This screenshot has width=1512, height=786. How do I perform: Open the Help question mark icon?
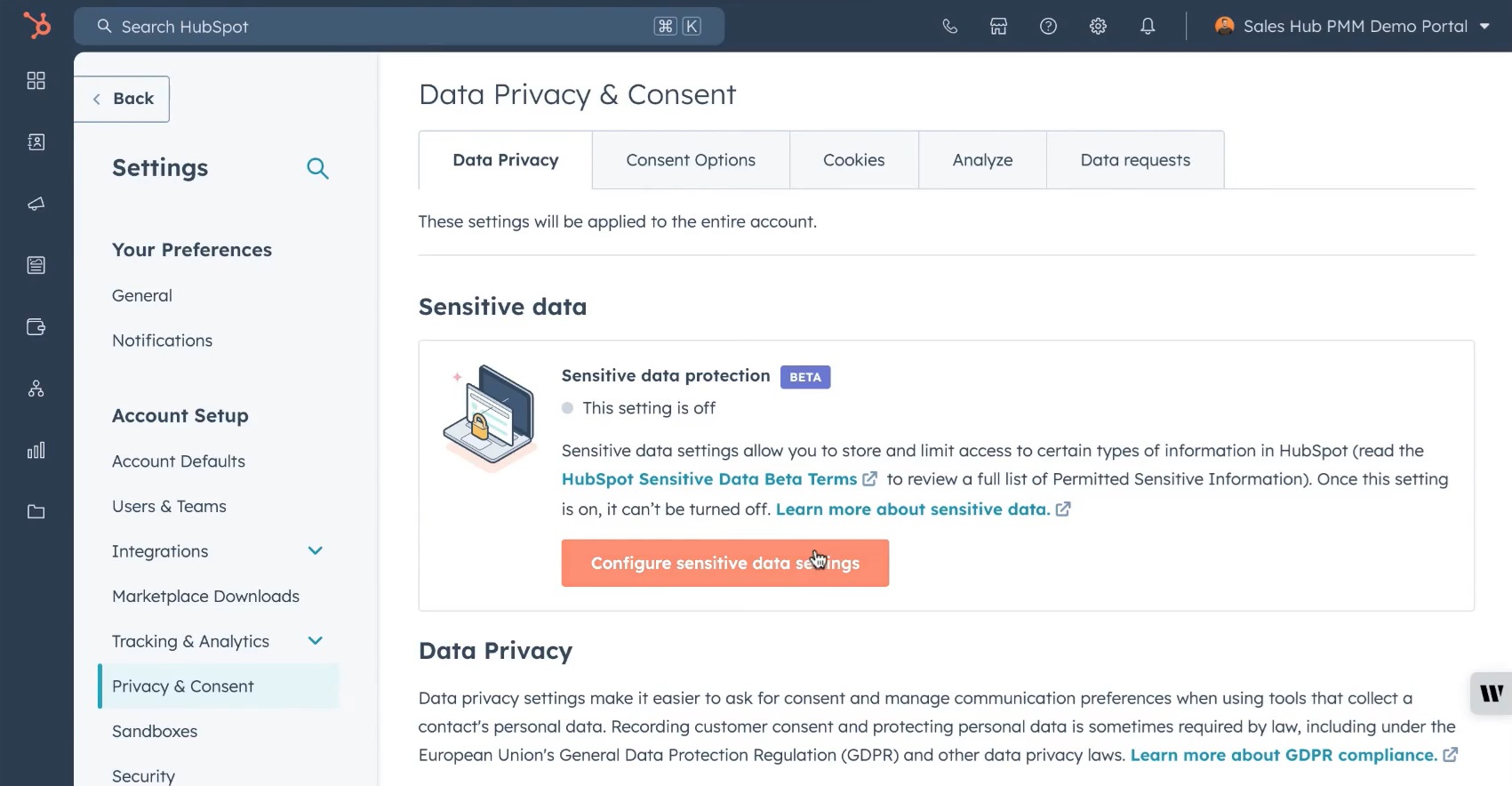tap(1048, 27)
